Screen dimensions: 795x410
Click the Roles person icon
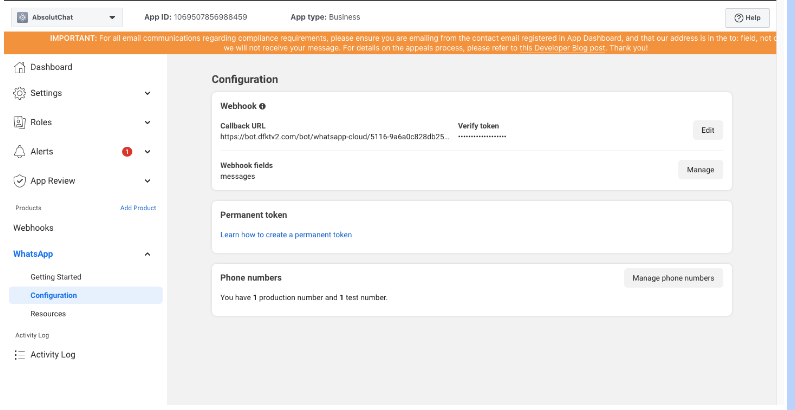pyautogui.click(x=19, y=122)
